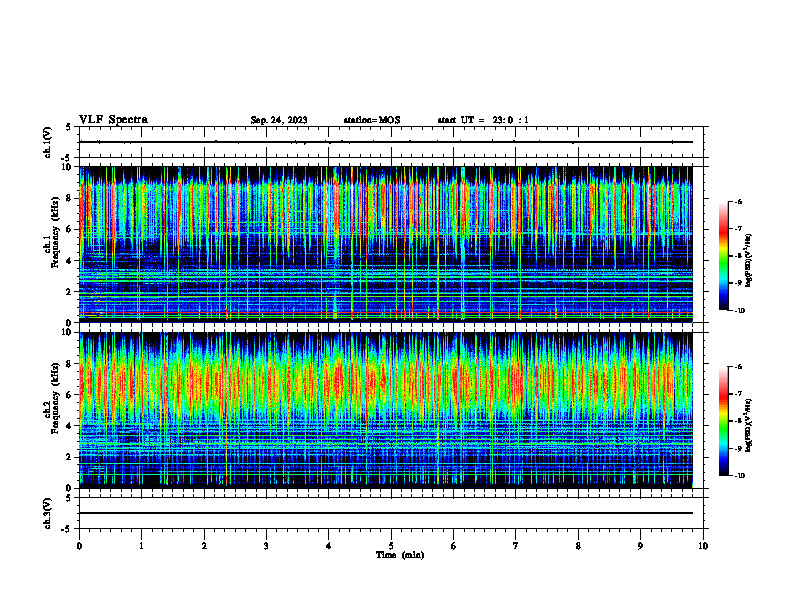
Task: Click the "2" kHz tick on ch.1 spectrogram
Action: [x=68, y=292]
